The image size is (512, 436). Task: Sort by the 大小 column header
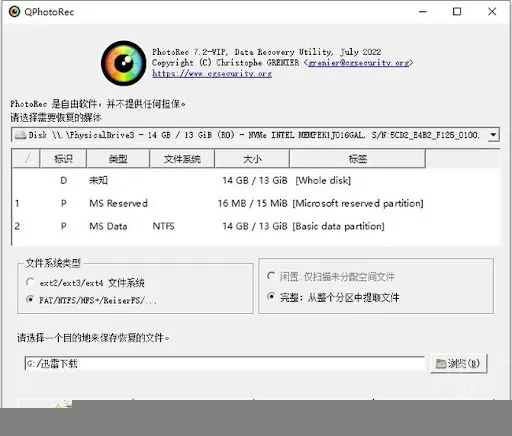(252, 159)
